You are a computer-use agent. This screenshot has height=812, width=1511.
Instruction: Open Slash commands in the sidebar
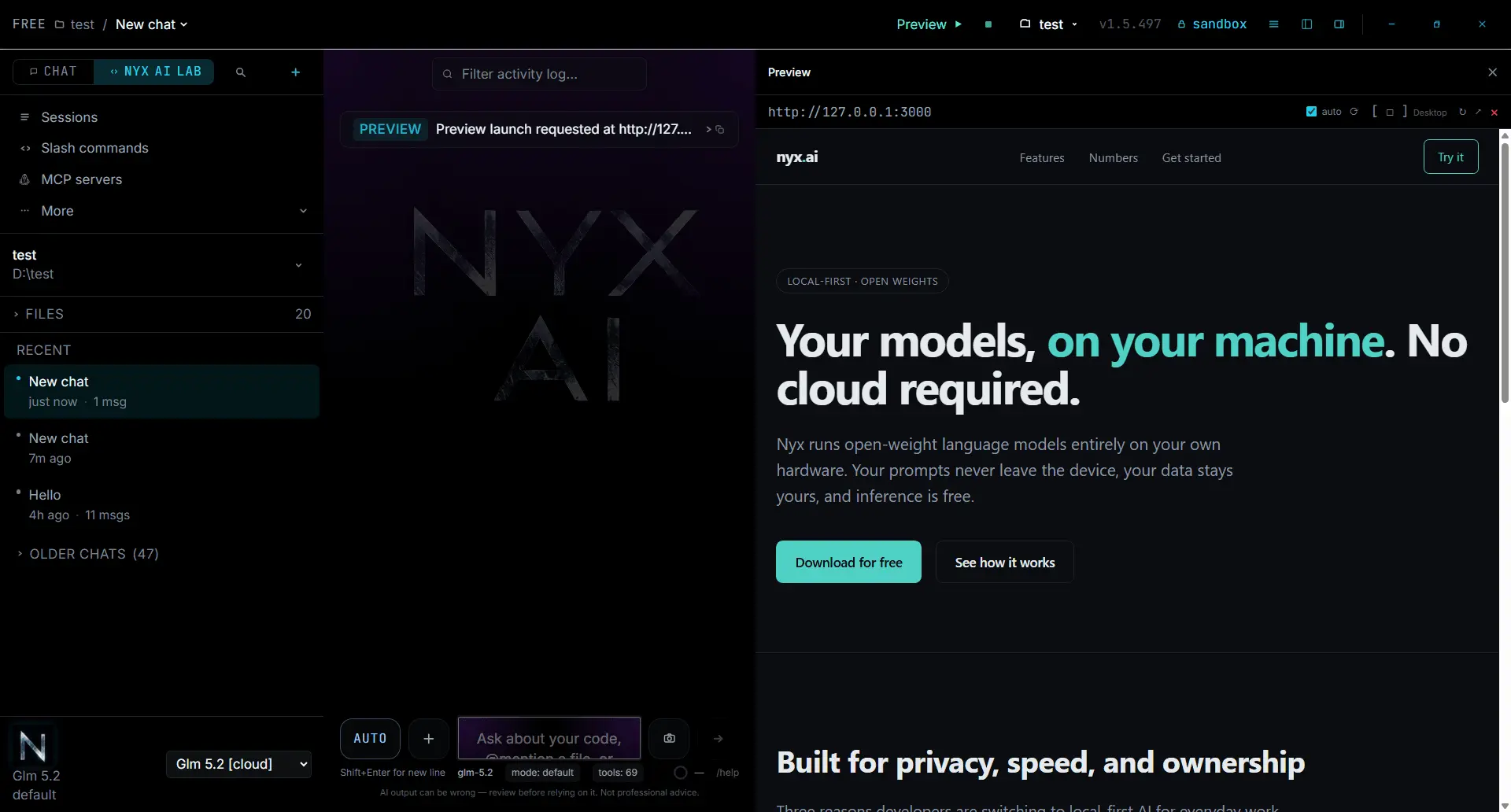coord(161,148)
